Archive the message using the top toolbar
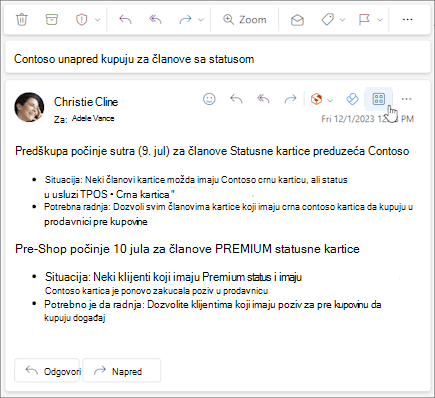Screen dimensions: 435x398 51,19
